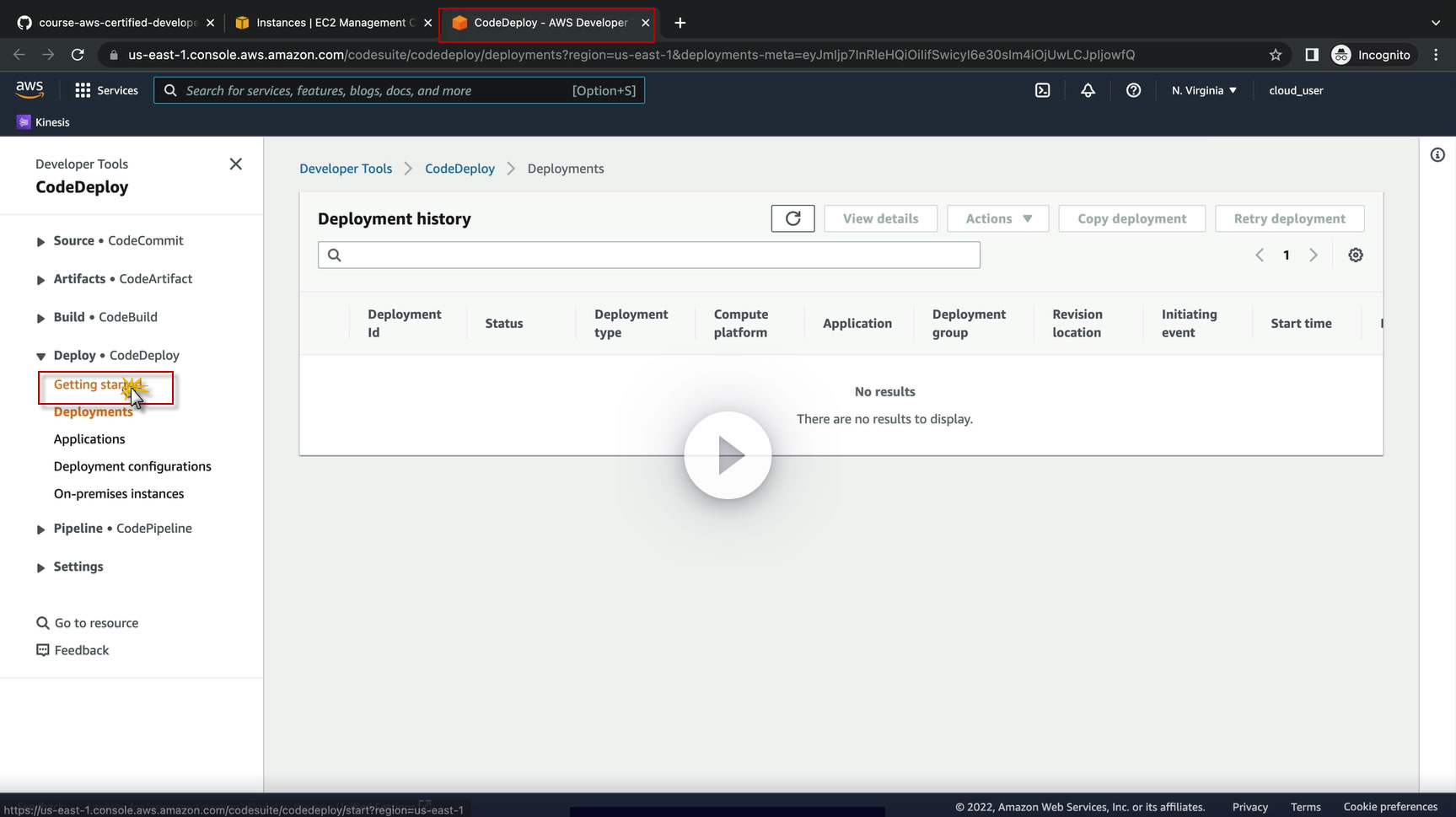Image resolution: width=1456 pixels, height=817 pixels.
Task: Open the Privacy footer link
Action: click(1250, 807)
